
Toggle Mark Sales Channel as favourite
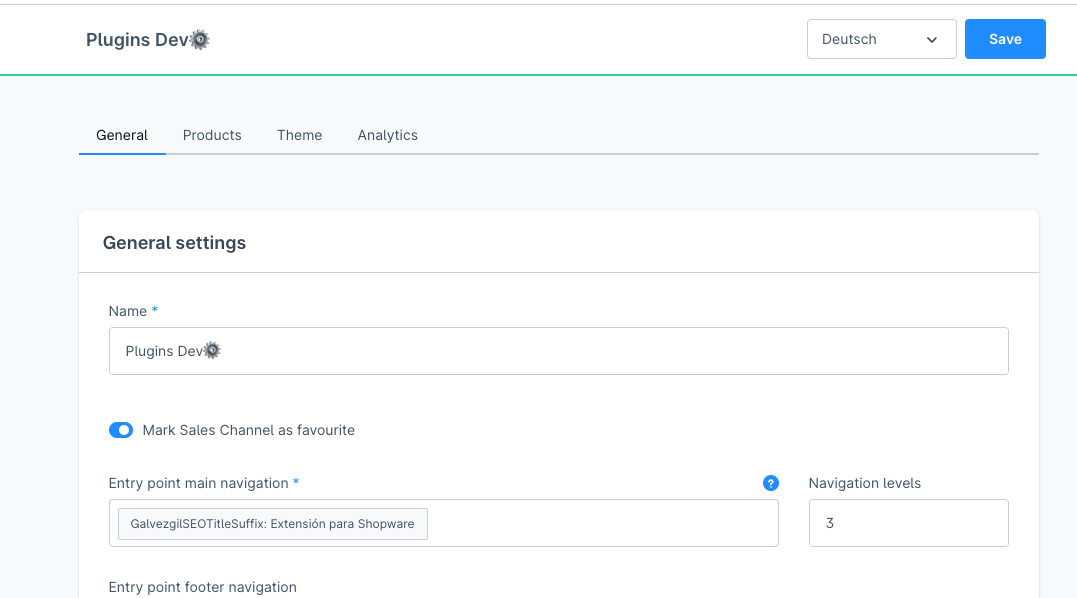[121, 430]
